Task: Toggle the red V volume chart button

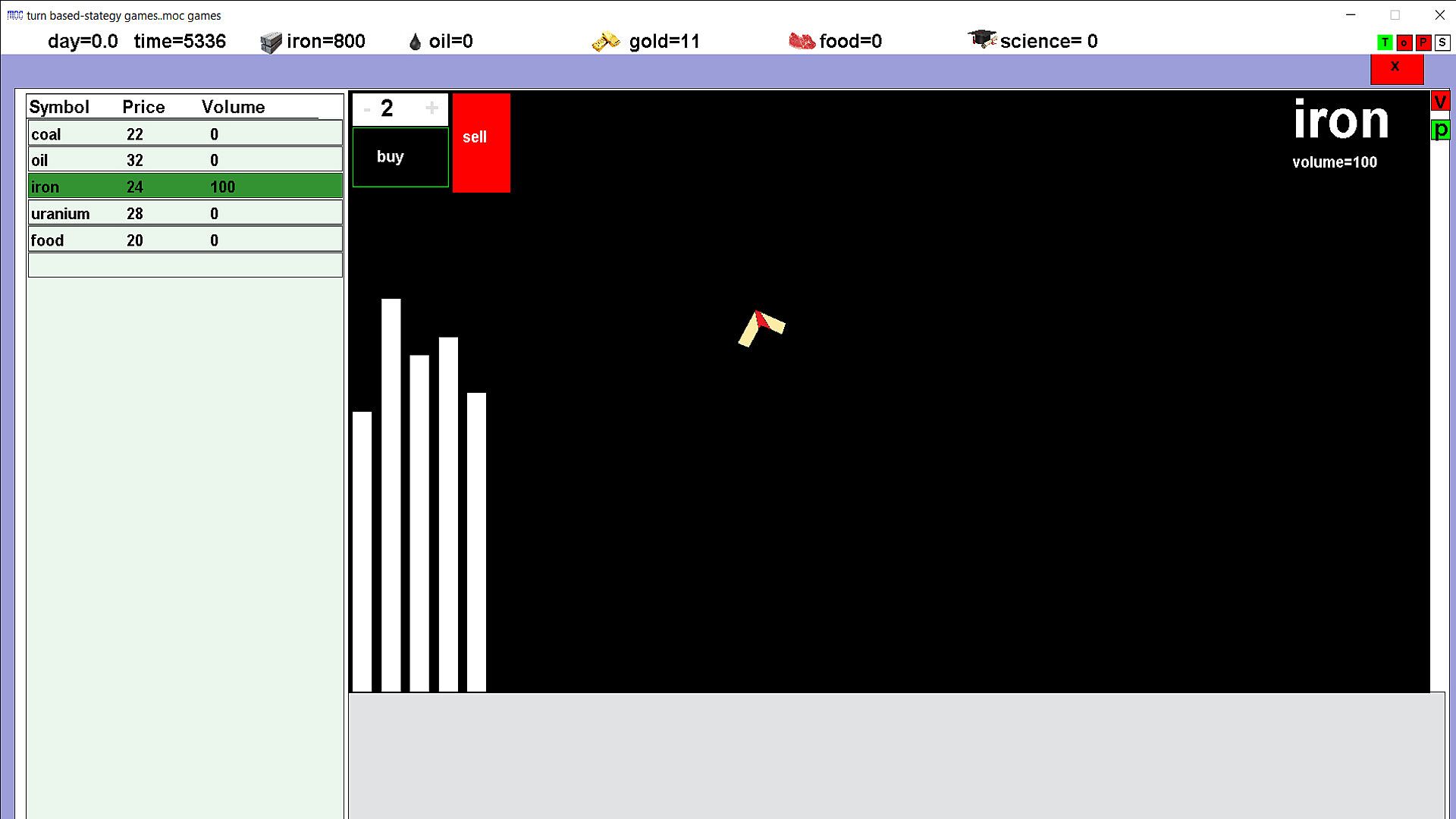Action: (1440, 102)
